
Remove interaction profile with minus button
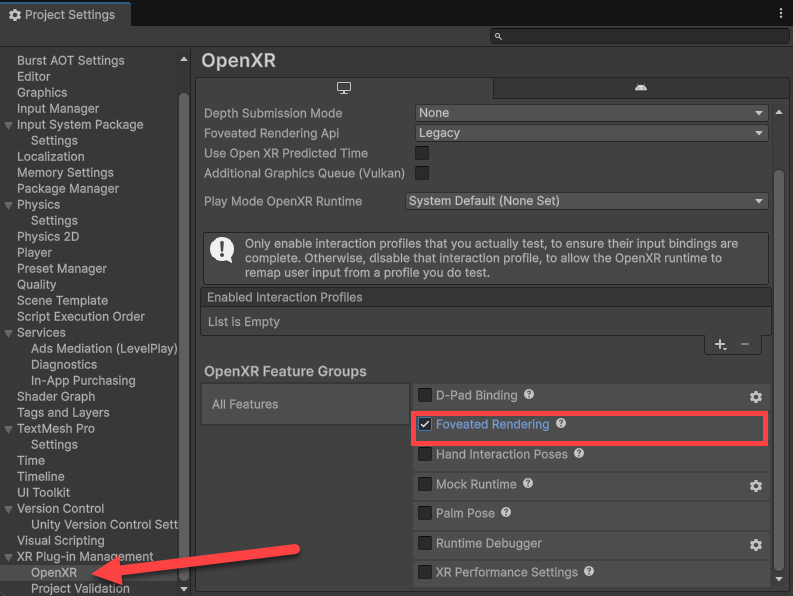[x=744, y=344]
